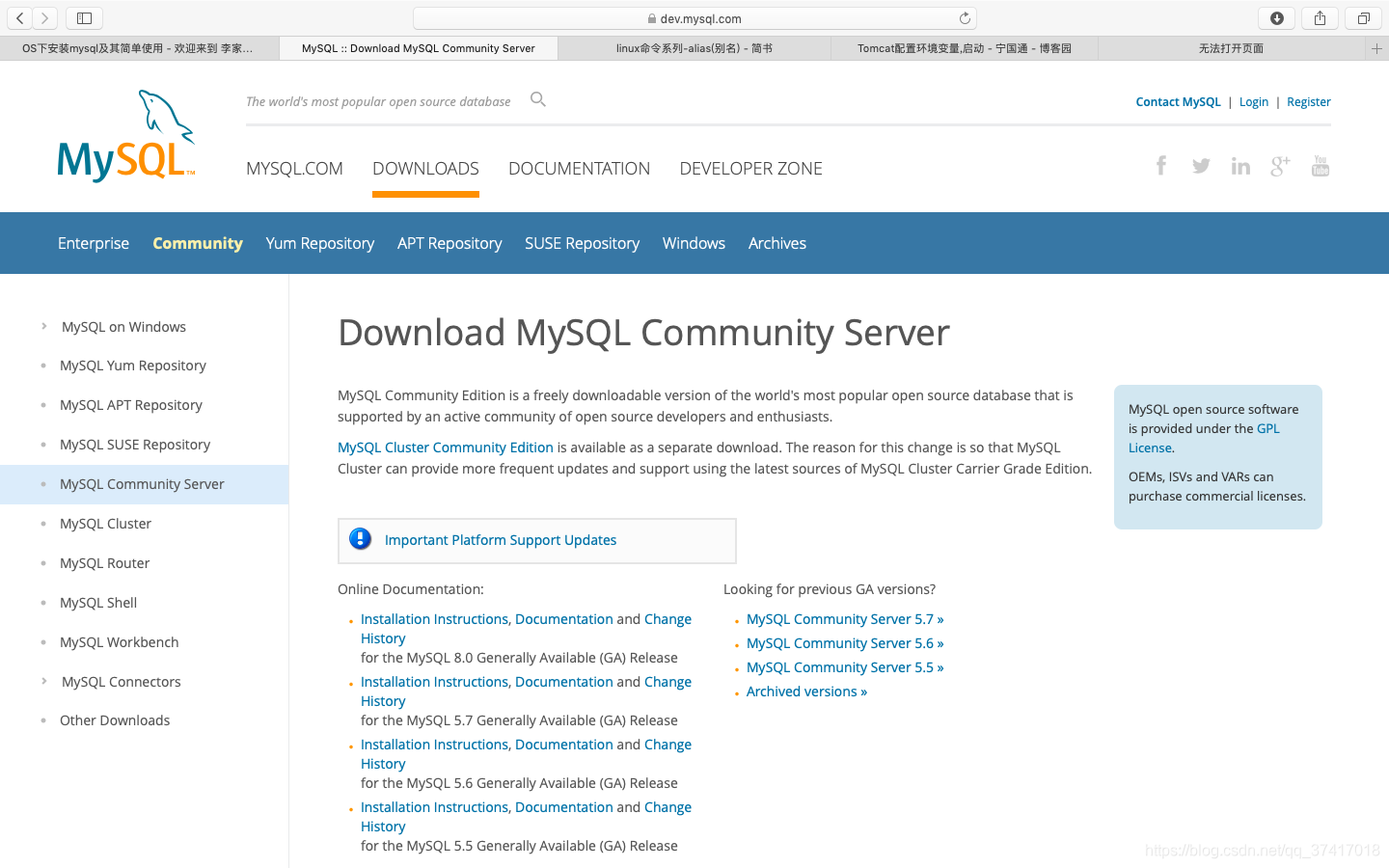Open MySQL Shell in sidebar

(98, 603)
